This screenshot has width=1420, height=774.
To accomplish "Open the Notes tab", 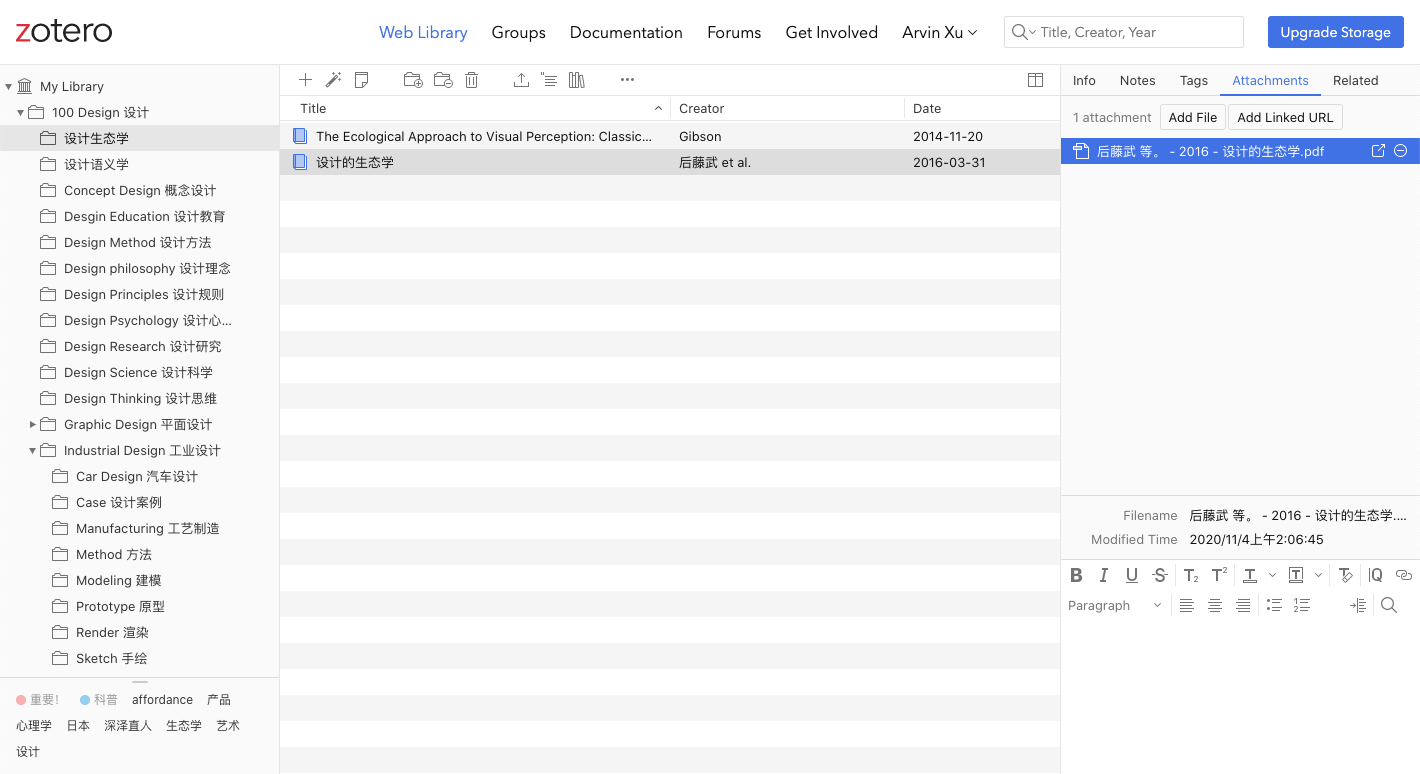I will (x=1137, y=80).
